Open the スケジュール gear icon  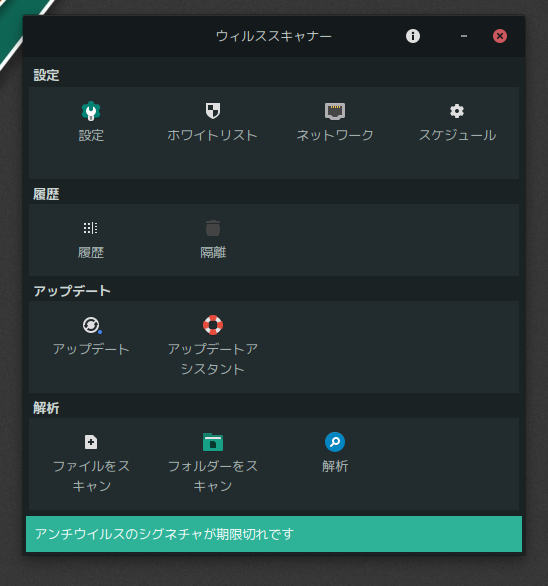pyautogui.click(x=457, y=111)
